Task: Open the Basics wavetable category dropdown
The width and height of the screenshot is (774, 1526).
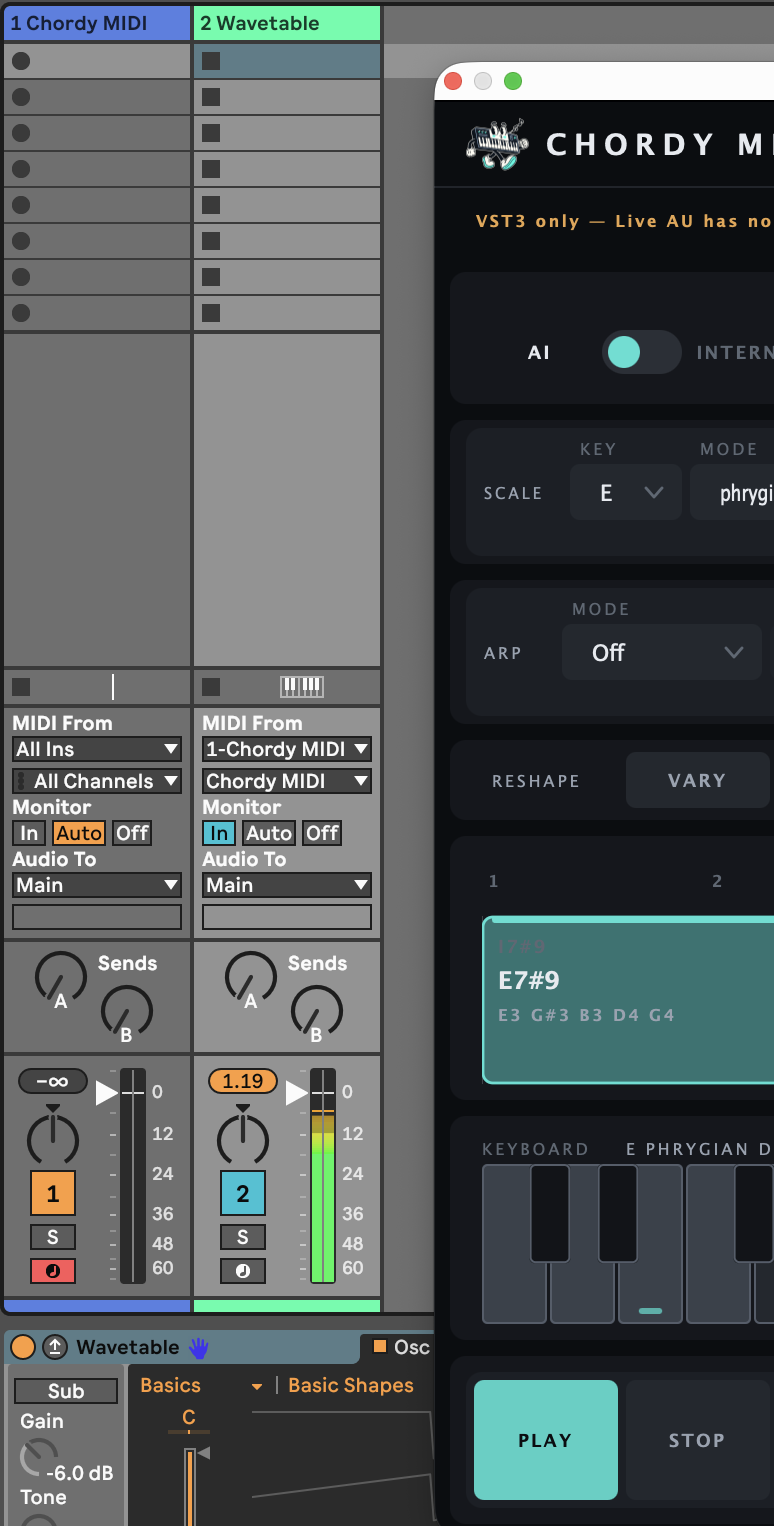Action: tap(201, 1386)
